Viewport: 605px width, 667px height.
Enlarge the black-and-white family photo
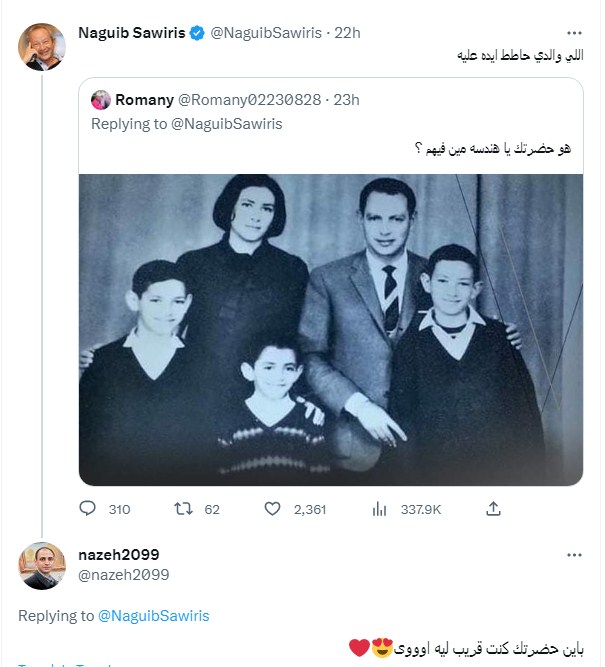click(330, 330)
